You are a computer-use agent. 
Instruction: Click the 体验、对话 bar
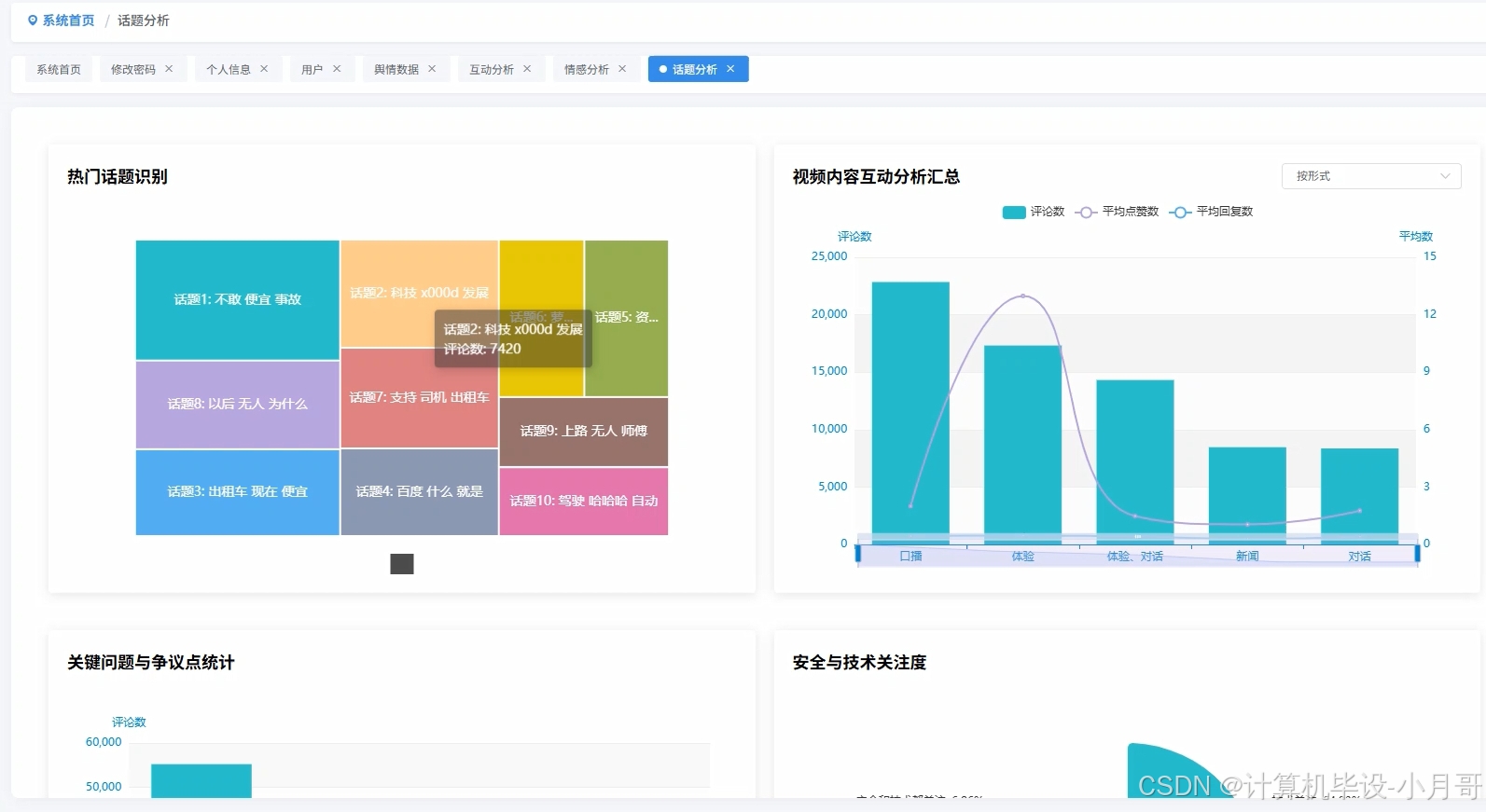[1135, 461]
